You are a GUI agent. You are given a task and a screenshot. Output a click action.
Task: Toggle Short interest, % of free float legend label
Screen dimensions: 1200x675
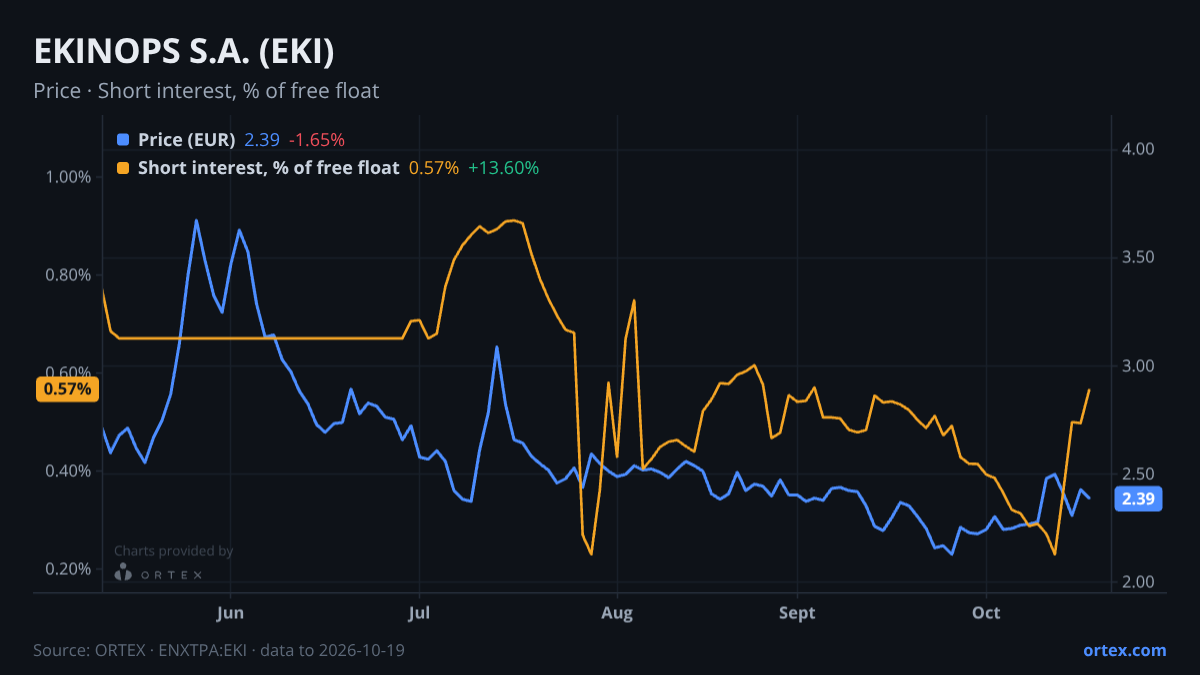pyautogui.click(x=269, y=168)
